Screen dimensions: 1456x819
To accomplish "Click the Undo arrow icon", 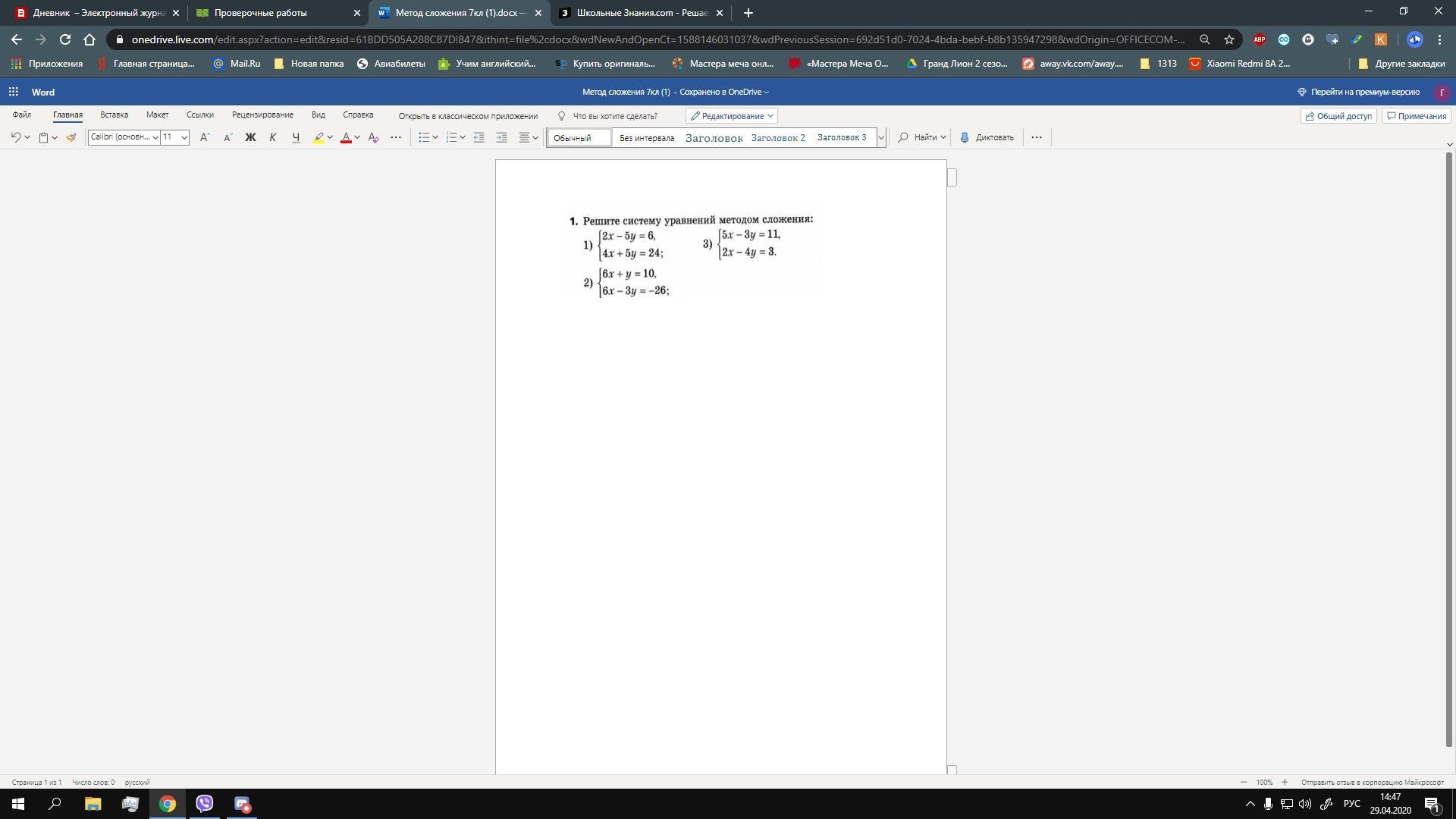I will (x=15, y=137).
